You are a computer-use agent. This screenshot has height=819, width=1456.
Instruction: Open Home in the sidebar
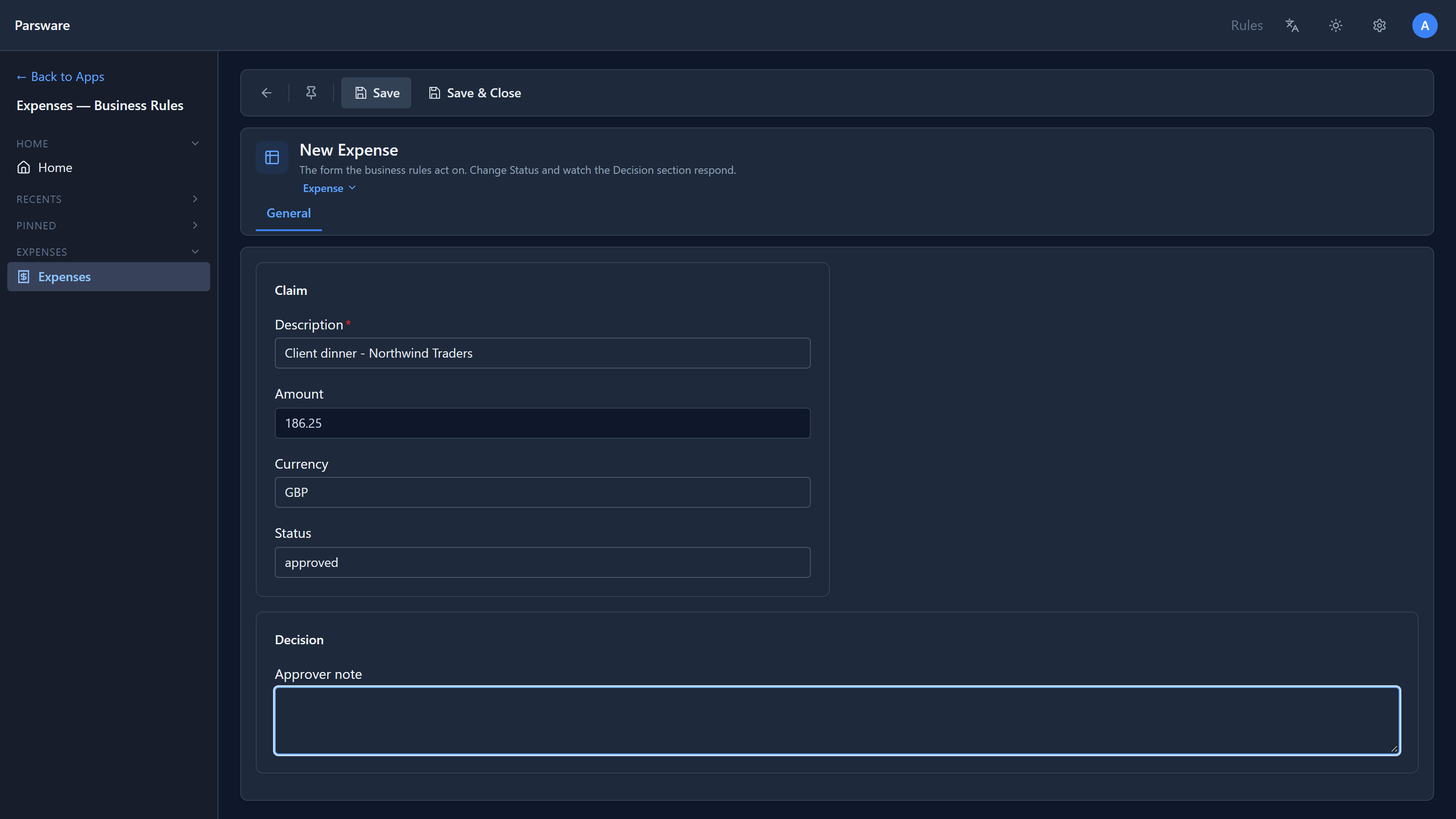coord(109,168)
